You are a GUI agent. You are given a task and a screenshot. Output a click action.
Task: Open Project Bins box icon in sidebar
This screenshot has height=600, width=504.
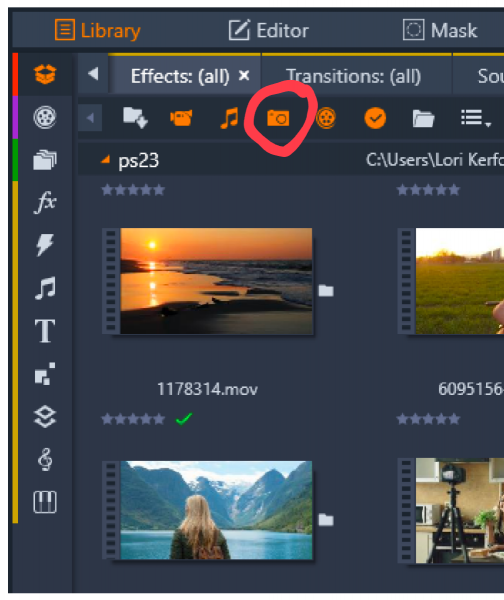pyautogui.click(x=45, y=74)
